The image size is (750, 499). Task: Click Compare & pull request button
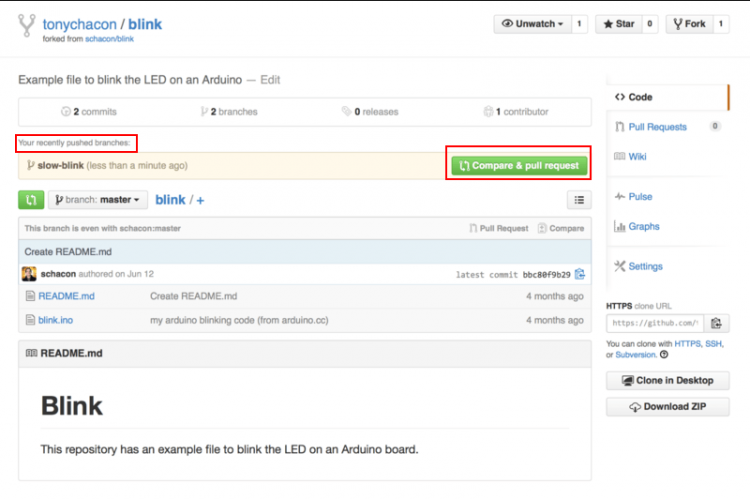click(519, 166)
